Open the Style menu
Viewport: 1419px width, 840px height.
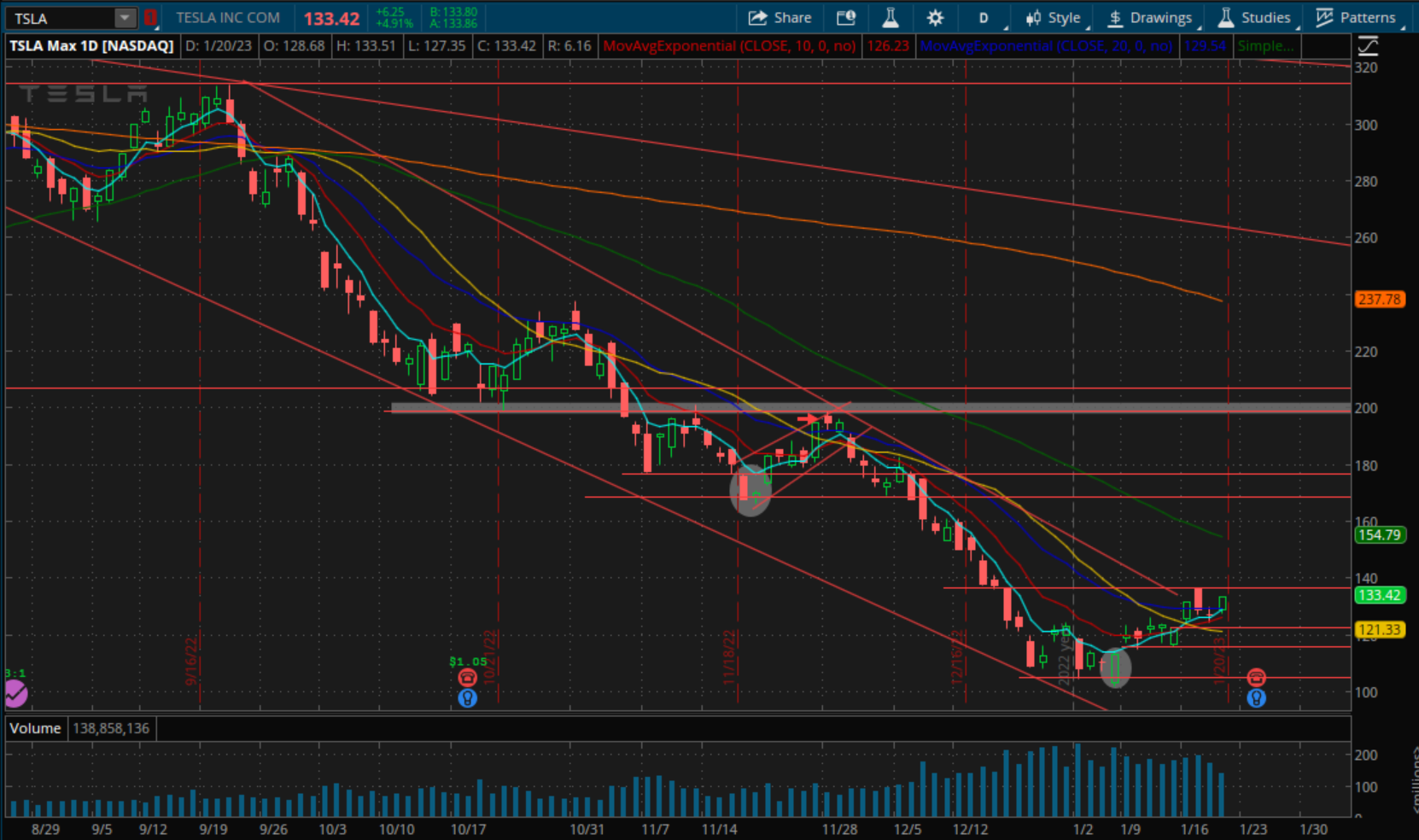pos(1054,18)
